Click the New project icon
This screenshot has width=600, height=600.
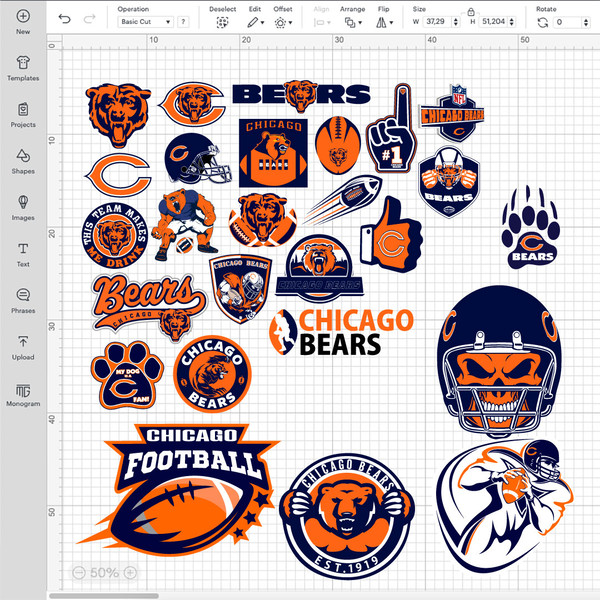(x=23, y=16)
